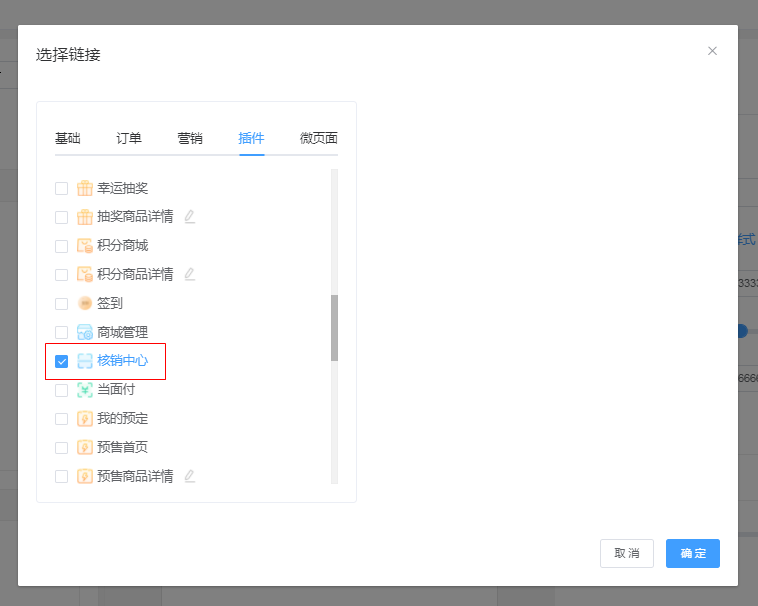Click the link list vertical scrollbar thumb
758x606 pixels.
[x=335, y=328]
